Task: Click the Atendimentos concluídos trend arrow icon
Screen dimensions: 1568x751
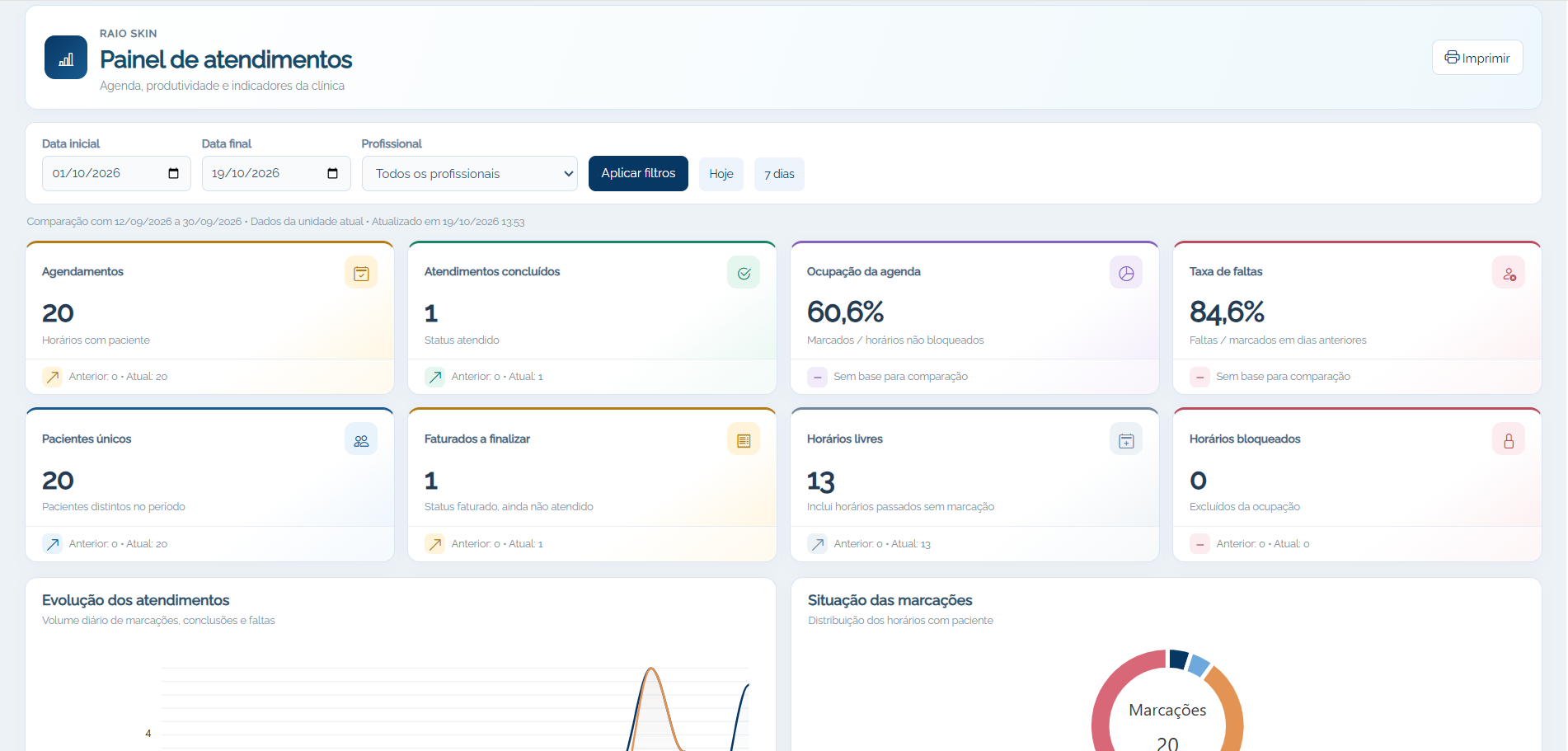Action: coord(435,377)
